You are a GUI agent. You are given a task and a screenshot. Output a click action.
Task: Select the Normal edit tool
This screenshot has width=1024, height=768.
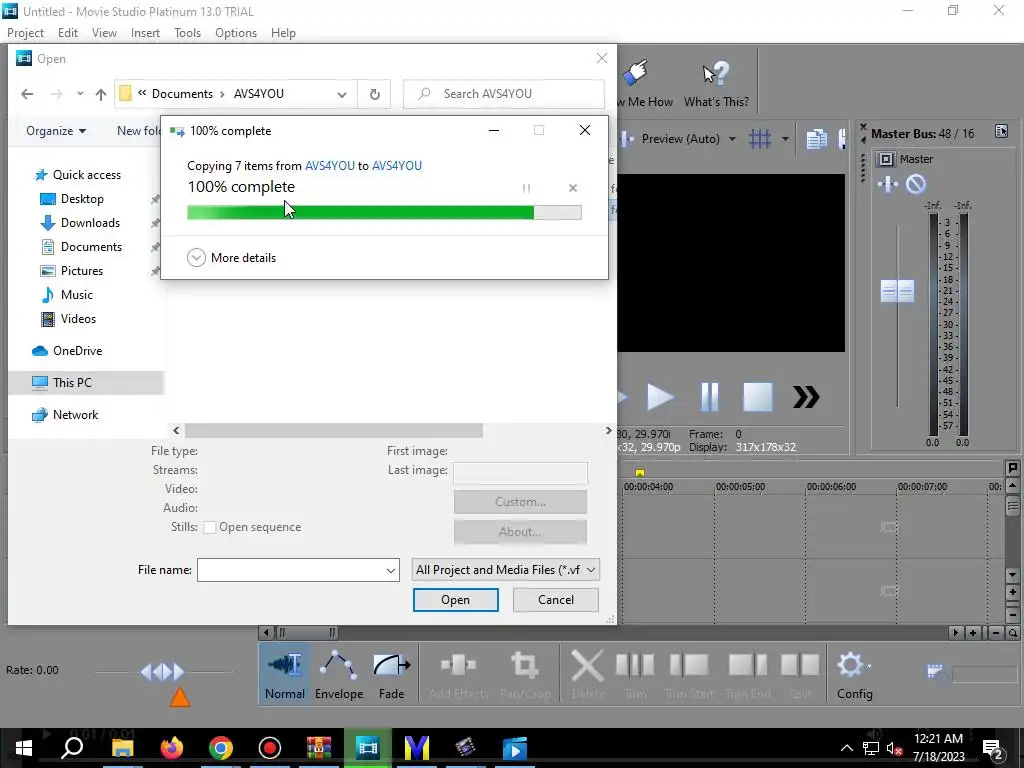(x=285, y=677)
